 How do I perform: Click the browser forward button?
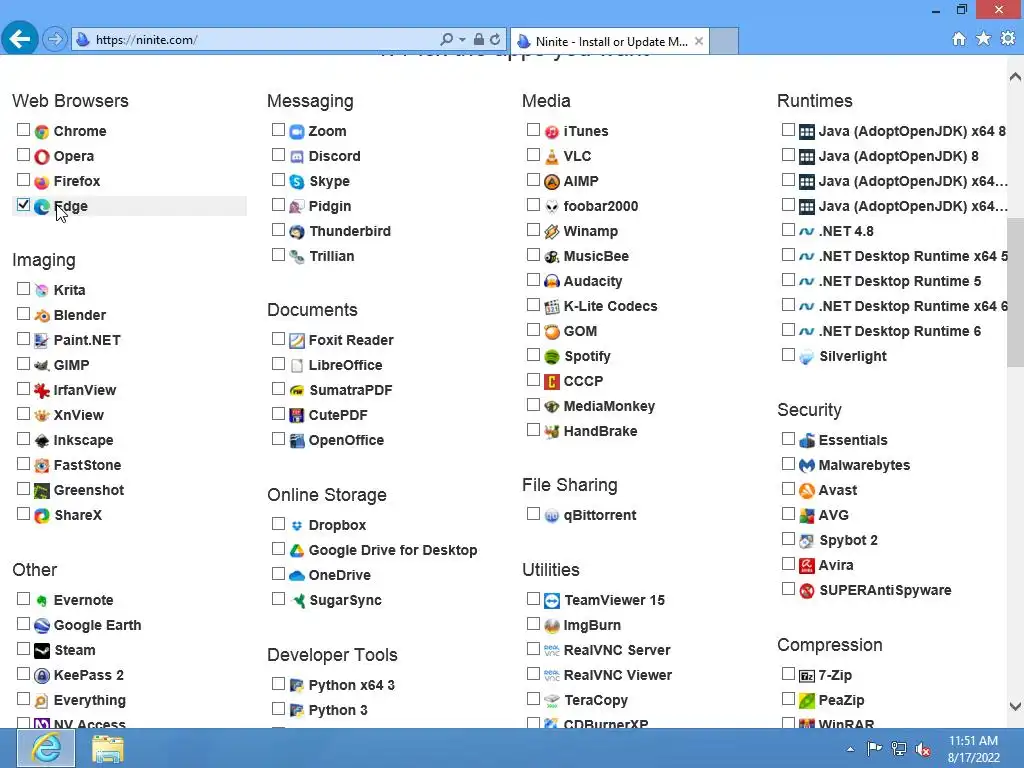[x=55, y=39]
